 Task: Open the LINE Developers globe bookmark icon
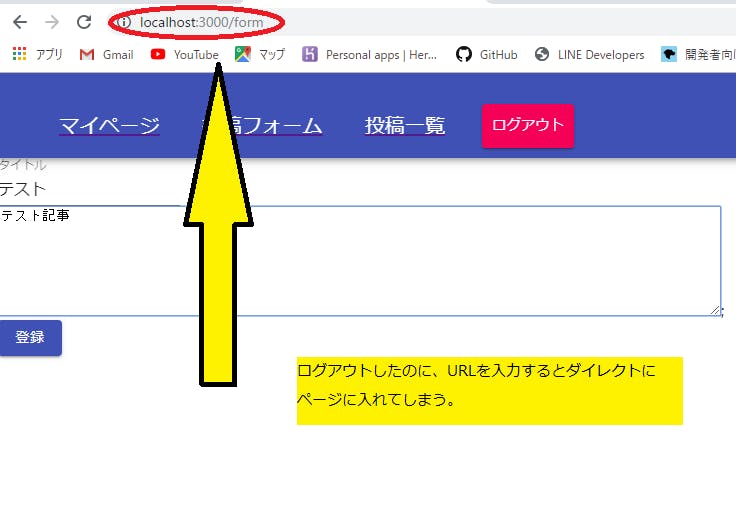[x=542, y=54]
